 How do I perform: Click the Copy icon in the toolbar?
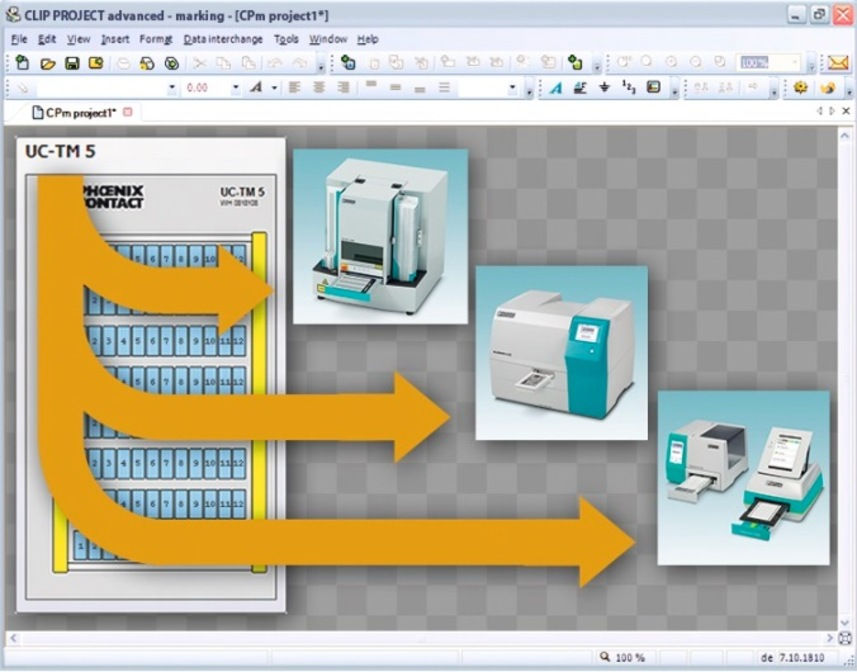(224, 63)
